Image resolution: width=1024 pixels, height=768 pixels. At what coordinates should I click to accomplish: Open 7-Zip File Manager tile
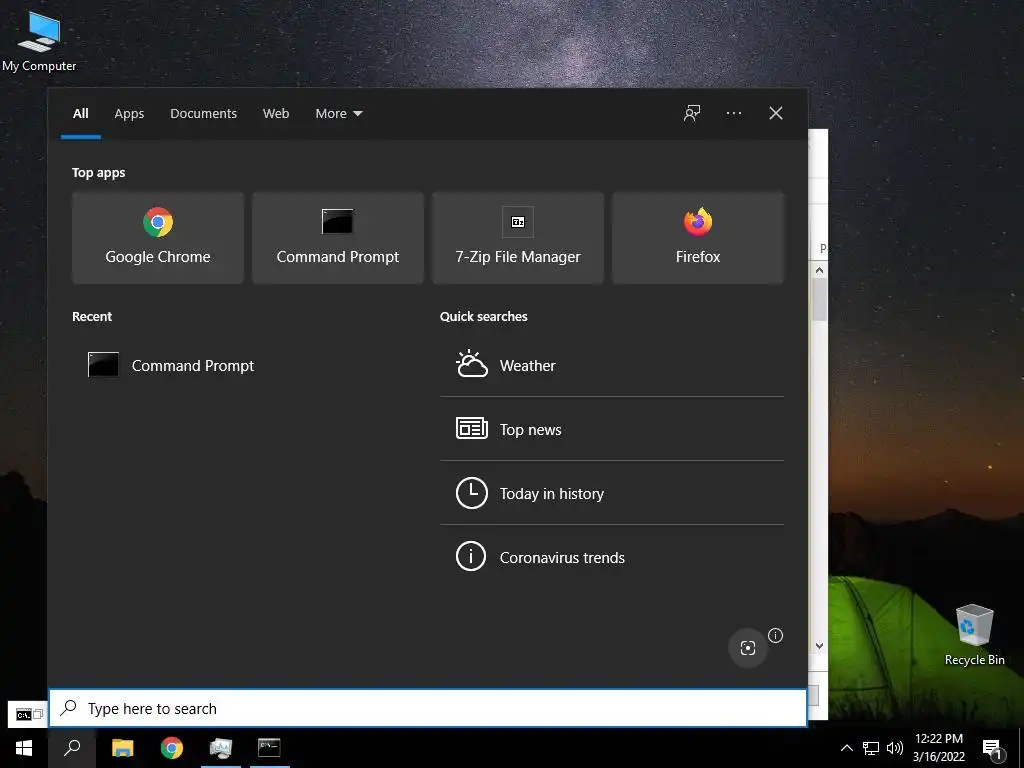click(518, 238)
